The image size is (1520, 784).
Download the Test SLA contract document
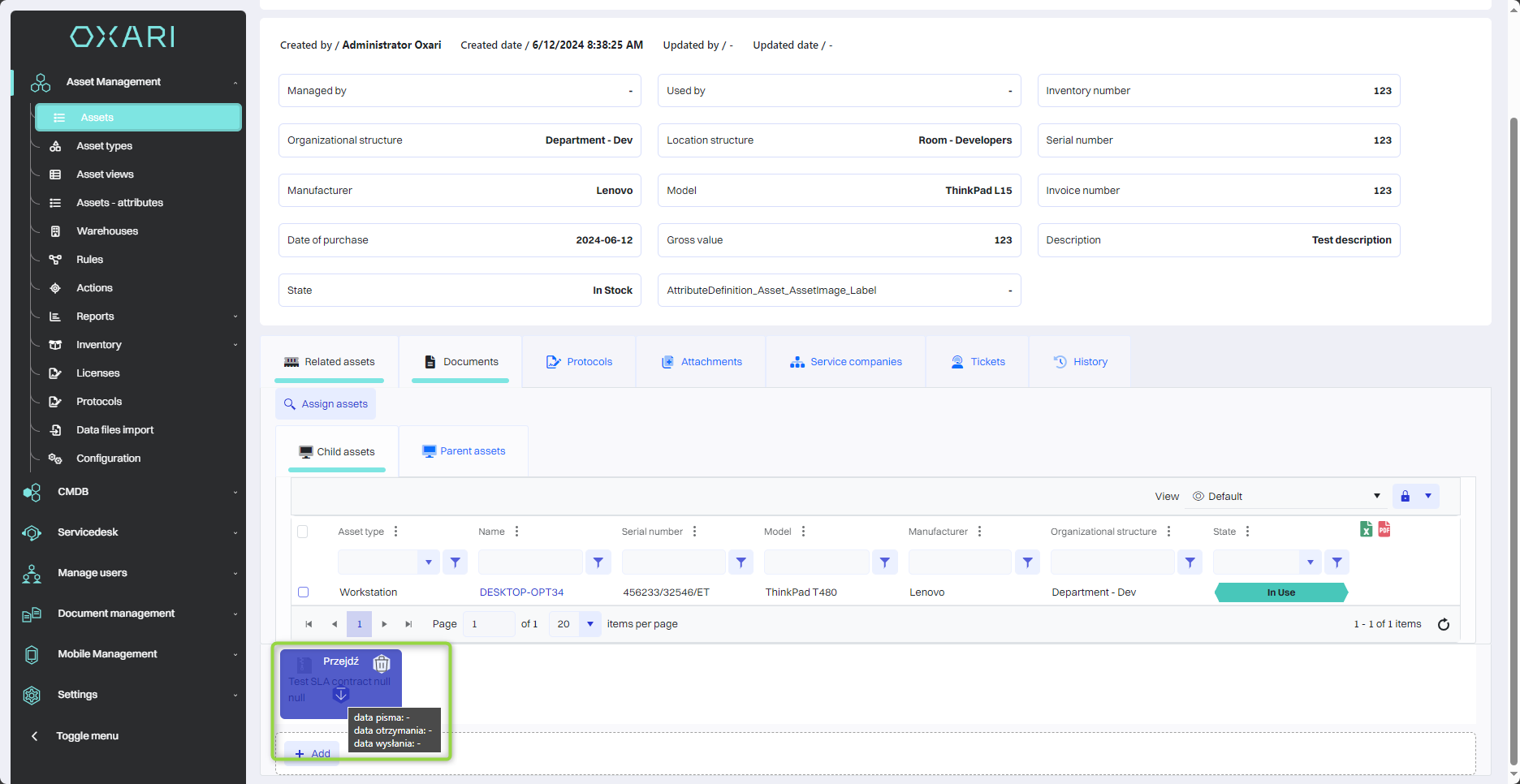click(341, 694)
